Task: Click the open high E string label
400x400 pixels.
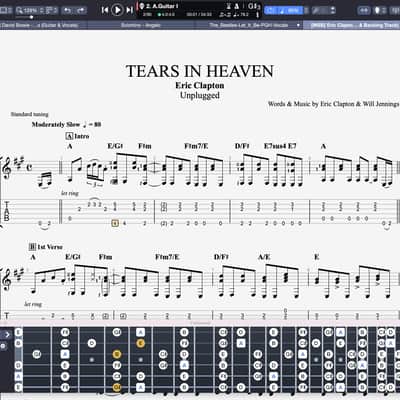Action: (18, 332)
